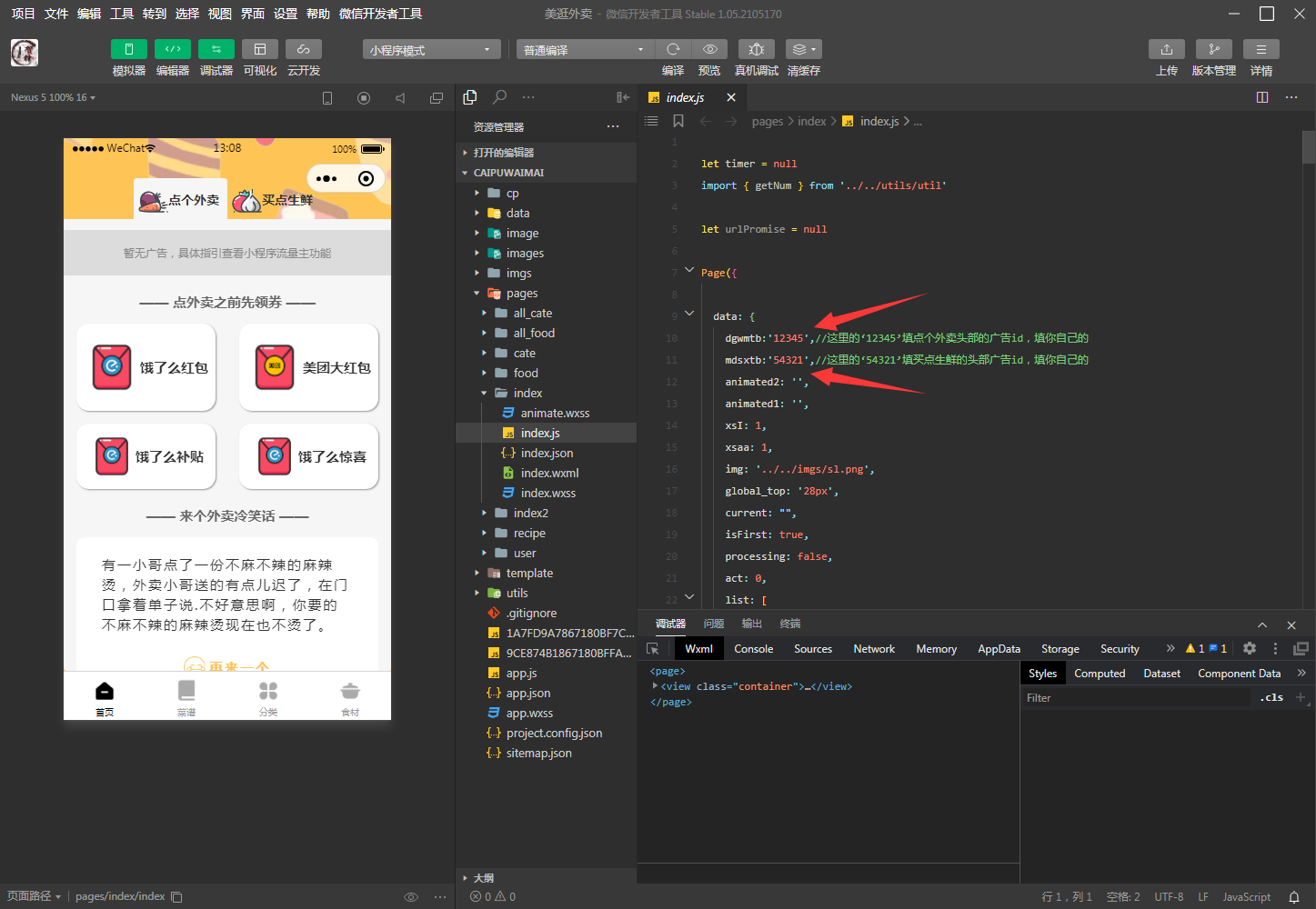
Task: Open animate.wxss file
Action: (x=546, y=413)
